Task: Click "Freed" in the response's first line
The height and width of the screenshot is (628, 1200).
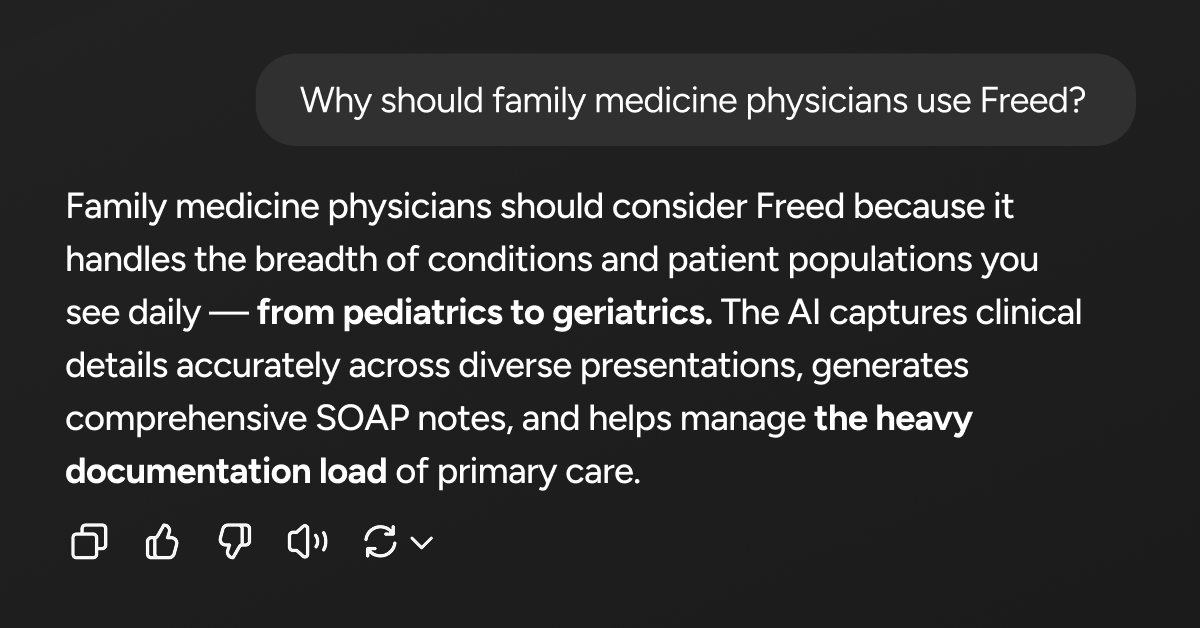Action: 801,207
